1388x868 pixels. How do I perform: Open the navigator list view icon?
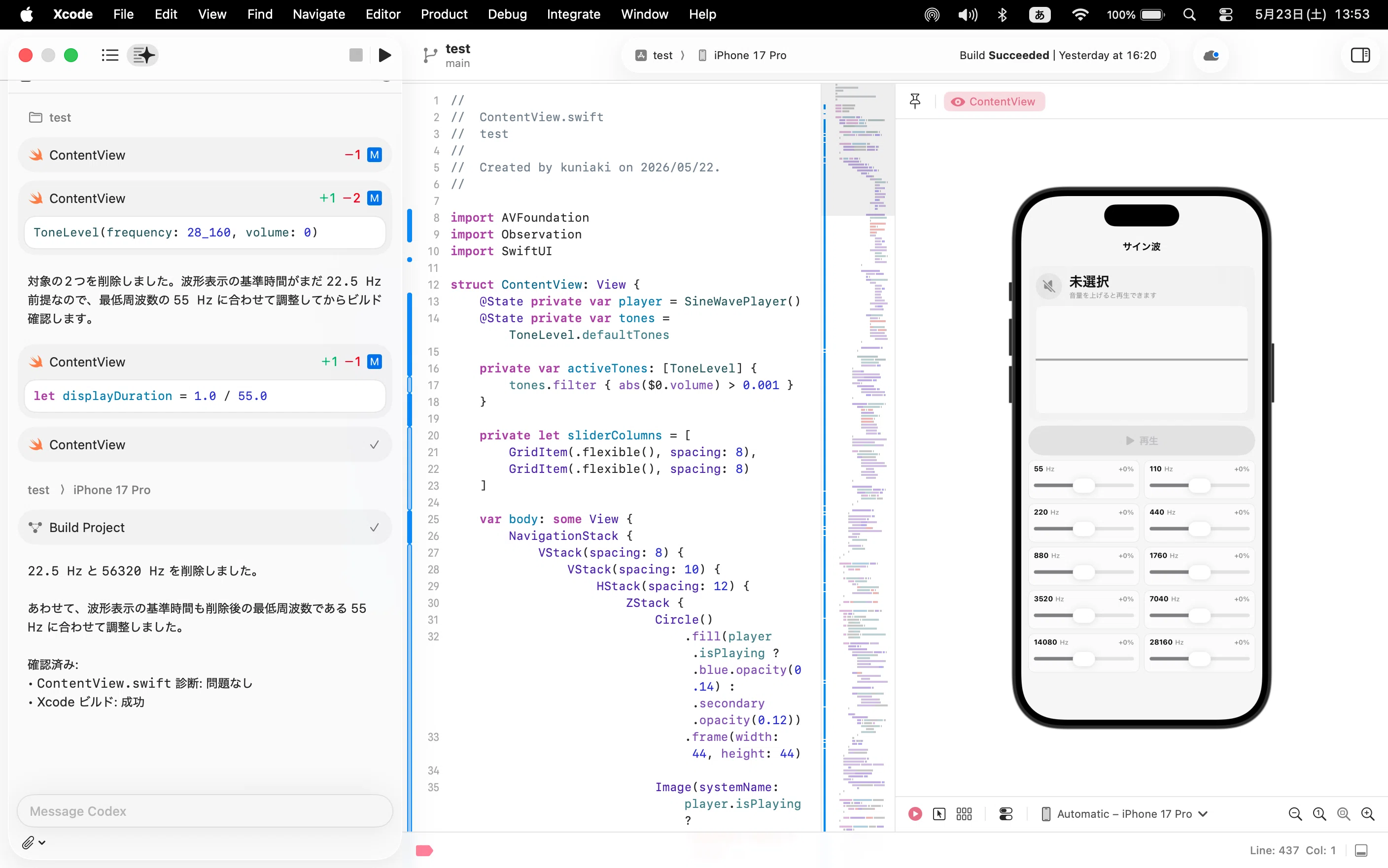[x=110, y=55]
